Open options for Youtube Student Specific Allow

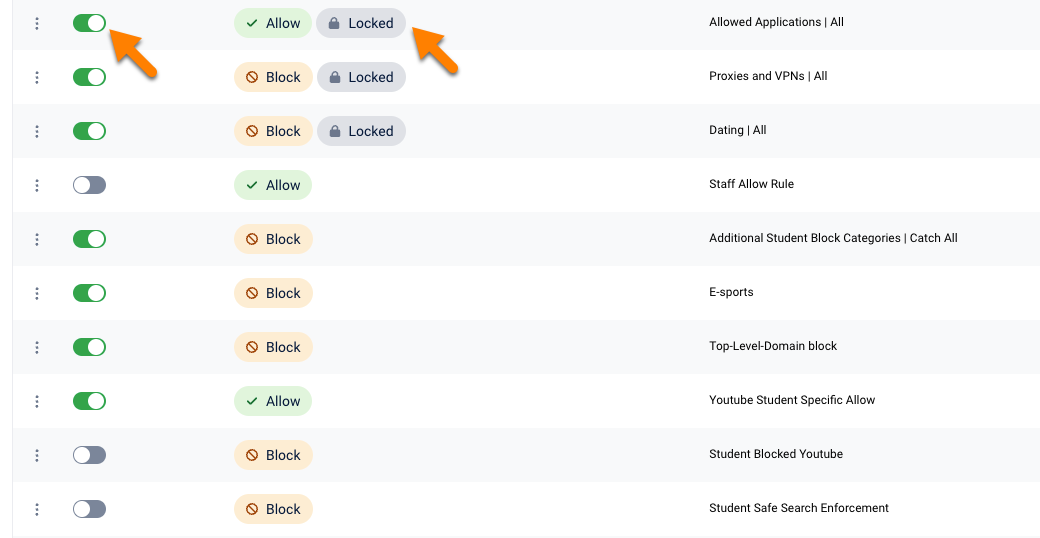pyautogui.click(x=37, y=401)
